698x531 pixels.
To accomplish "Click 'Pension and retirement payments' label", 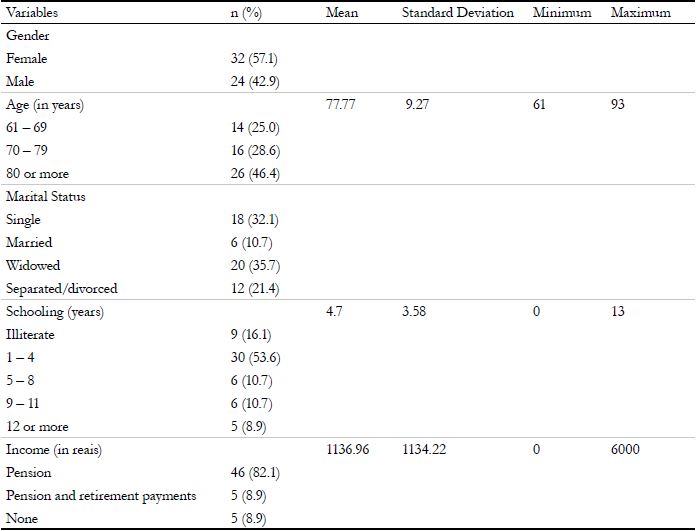I will [101, 496].
